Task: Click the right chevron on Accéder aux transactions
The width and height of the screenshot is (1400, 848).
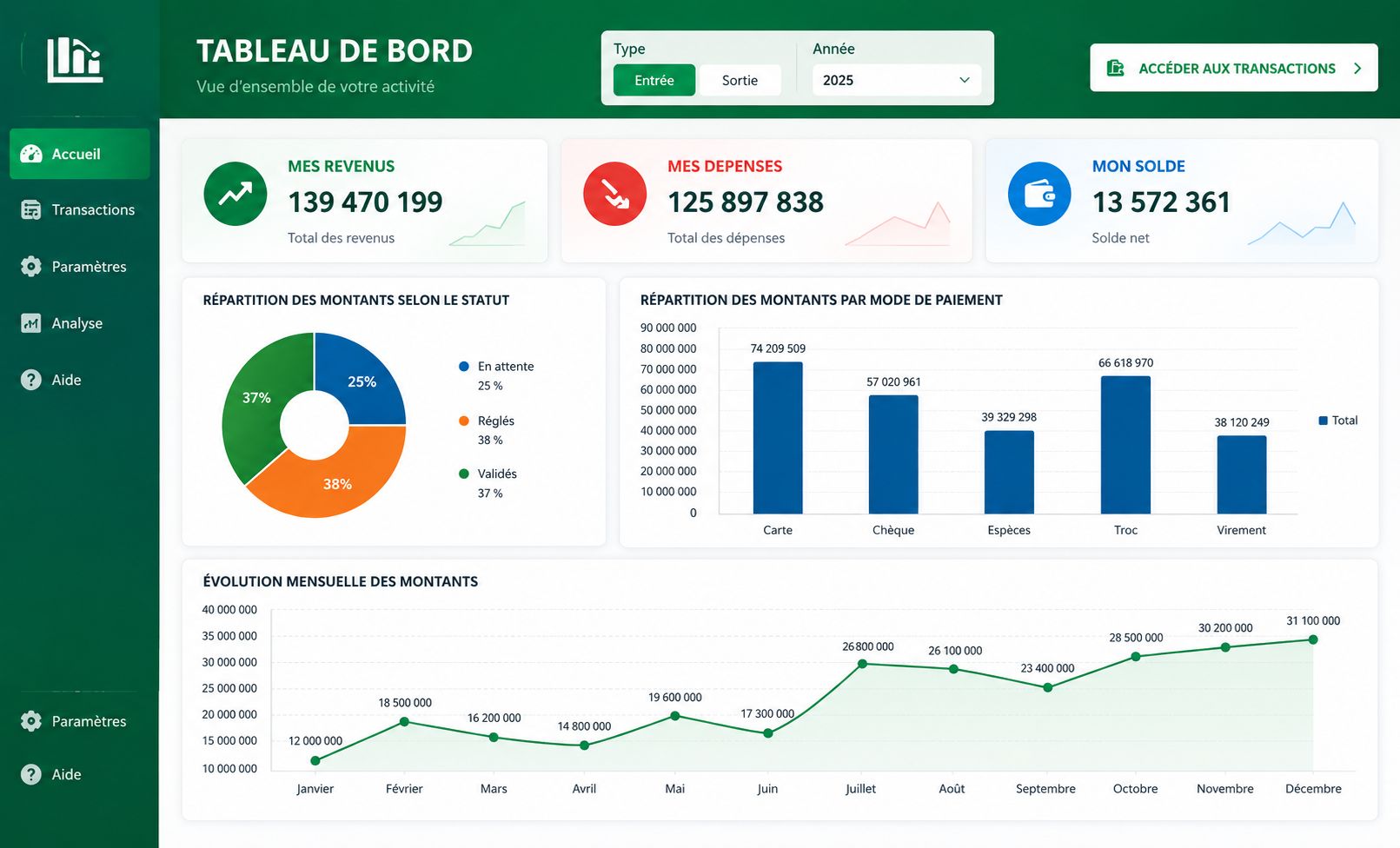Action: [x=1357, y=68]
